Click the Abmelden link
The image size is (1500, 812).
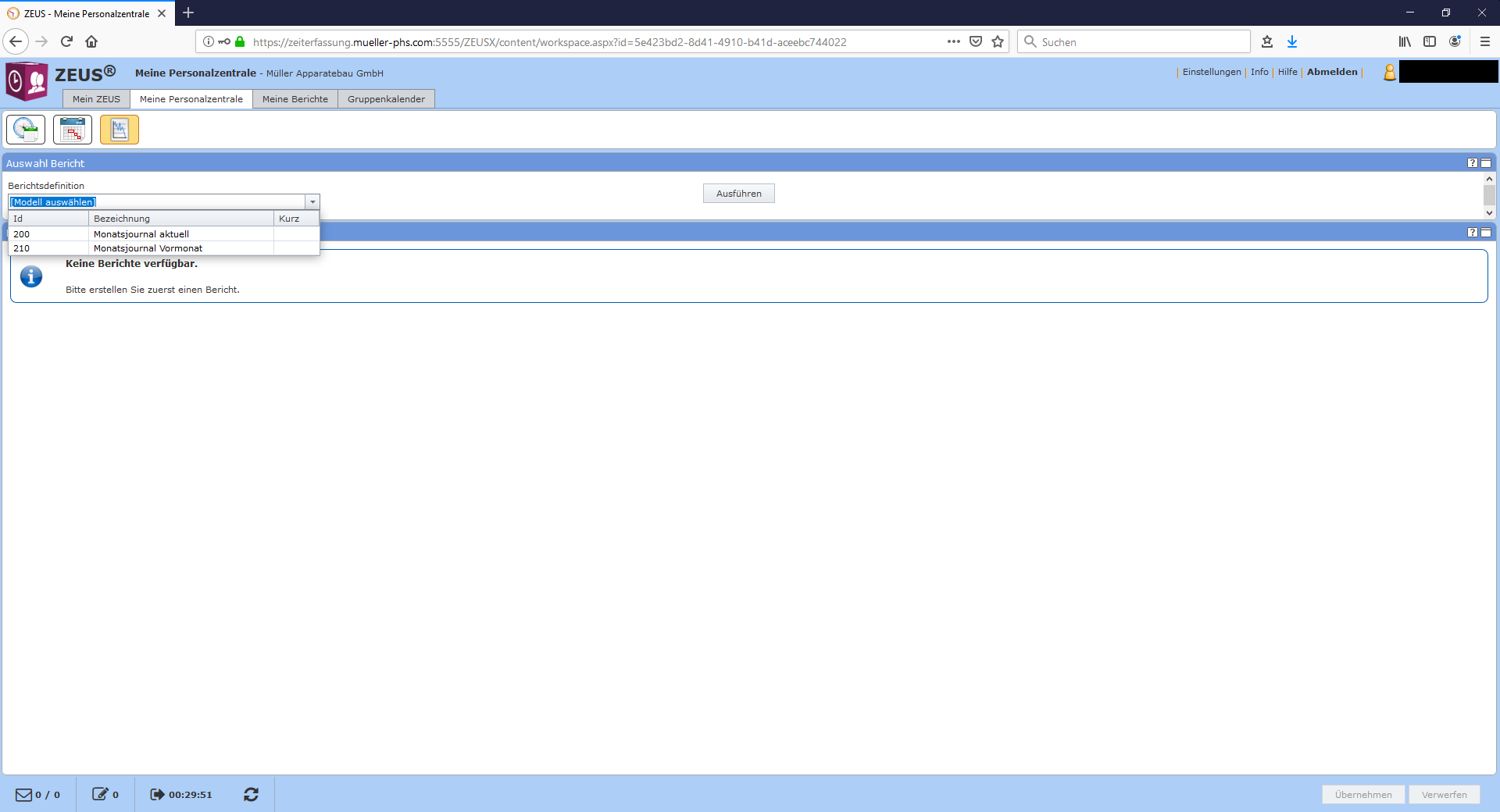[x=1332, y=72]
